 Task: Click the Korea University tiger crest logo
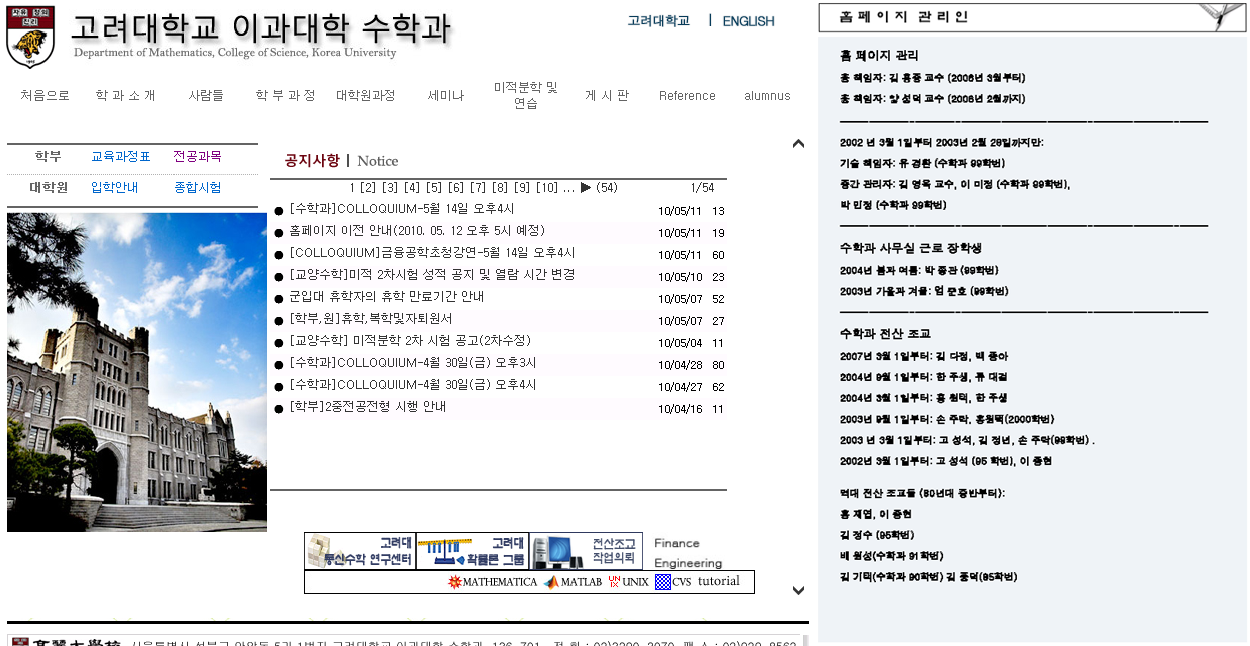click(x=31, y=38)
